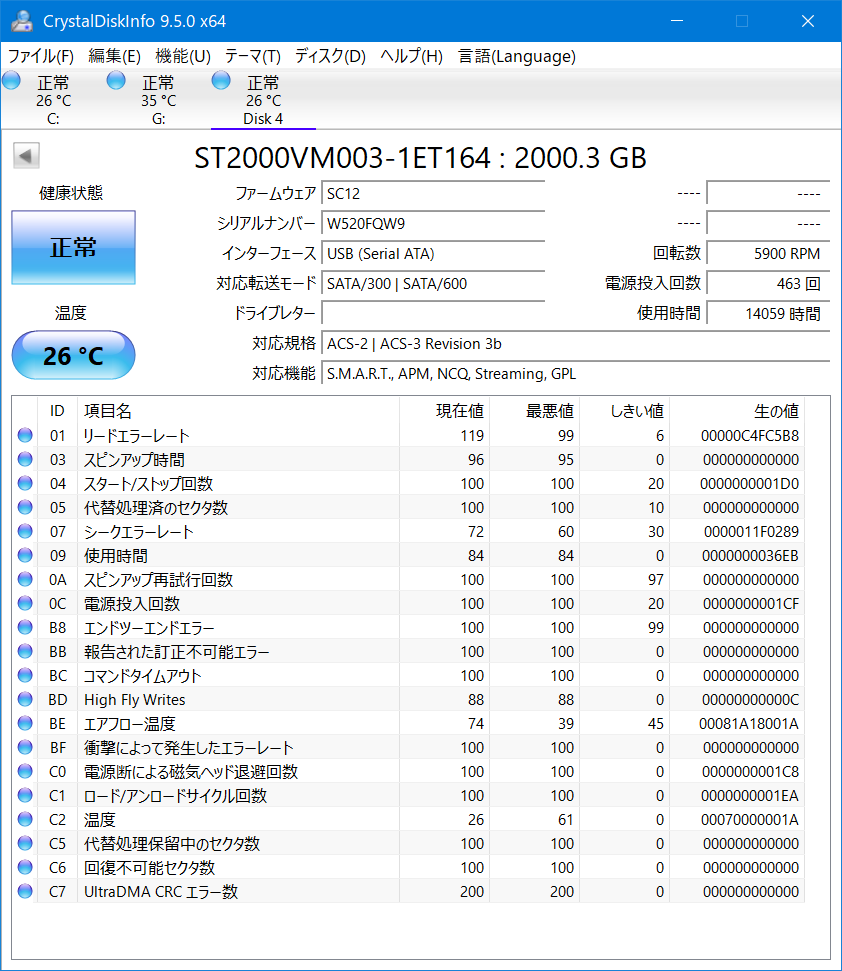Click the ファームウェア field showing SC12
This screenshot has width=842, height=971.
pyautogui.click(x=433, y=194)
